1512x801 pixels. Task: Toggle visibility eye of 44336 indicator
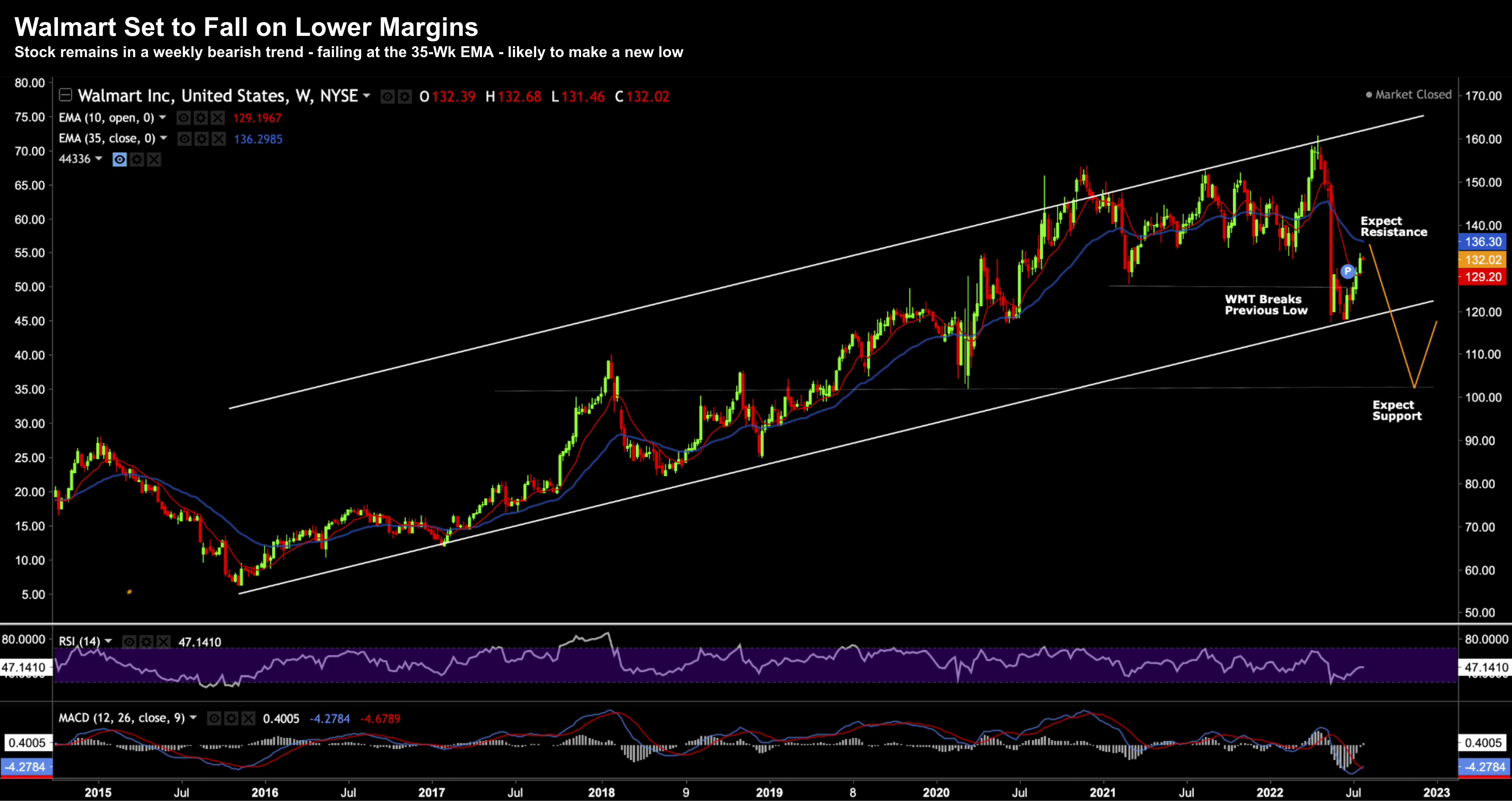(120, 159)
